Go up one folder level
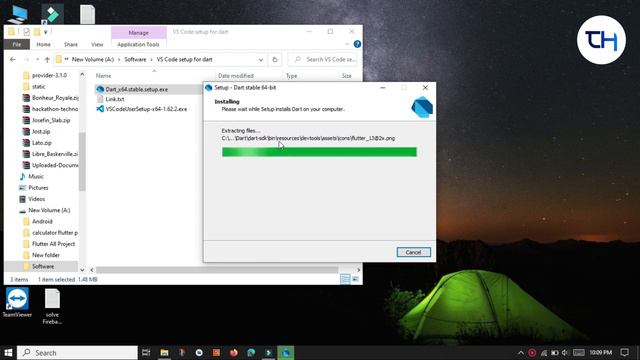Screen dimensions: 640x360 [x=47, y=60]
